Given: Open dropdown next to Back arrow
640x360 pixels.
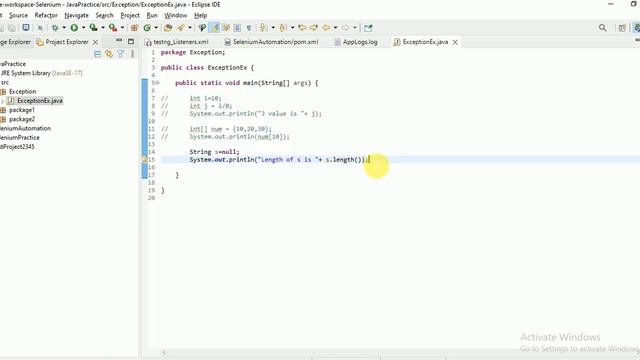Looking at the screenshot, I should pyautogui.click(x=336, y=28).
